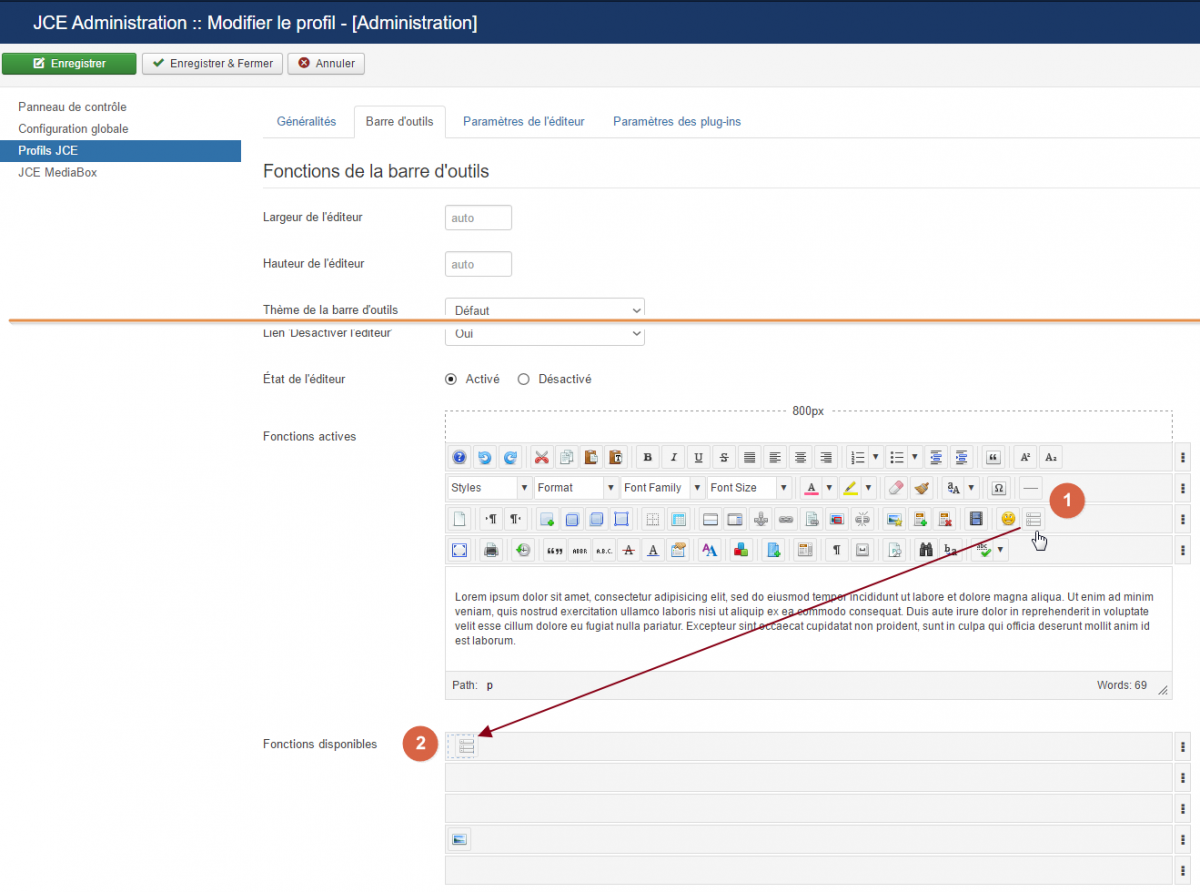
Task: Click the Largeur de l'éditeur input field
Action: coord(478,218)
